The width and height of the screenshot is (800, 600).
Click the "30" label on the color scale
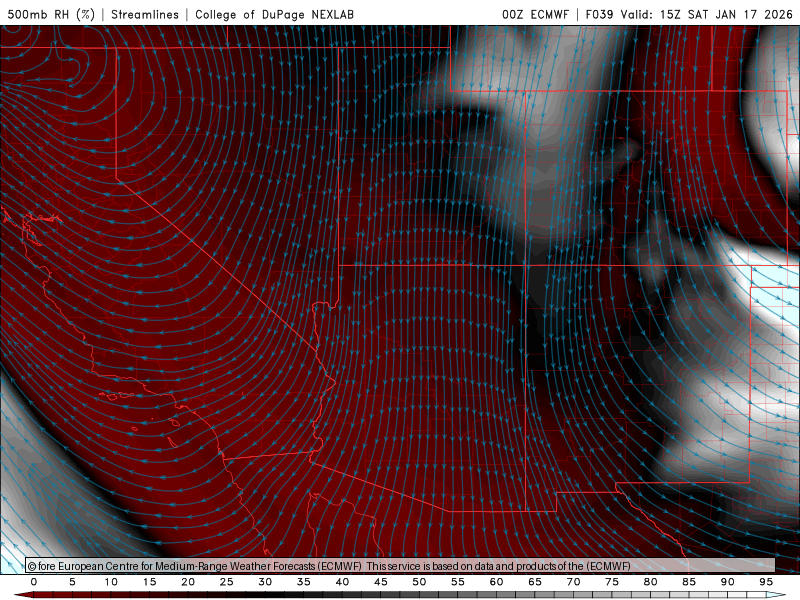click(265, 582)
